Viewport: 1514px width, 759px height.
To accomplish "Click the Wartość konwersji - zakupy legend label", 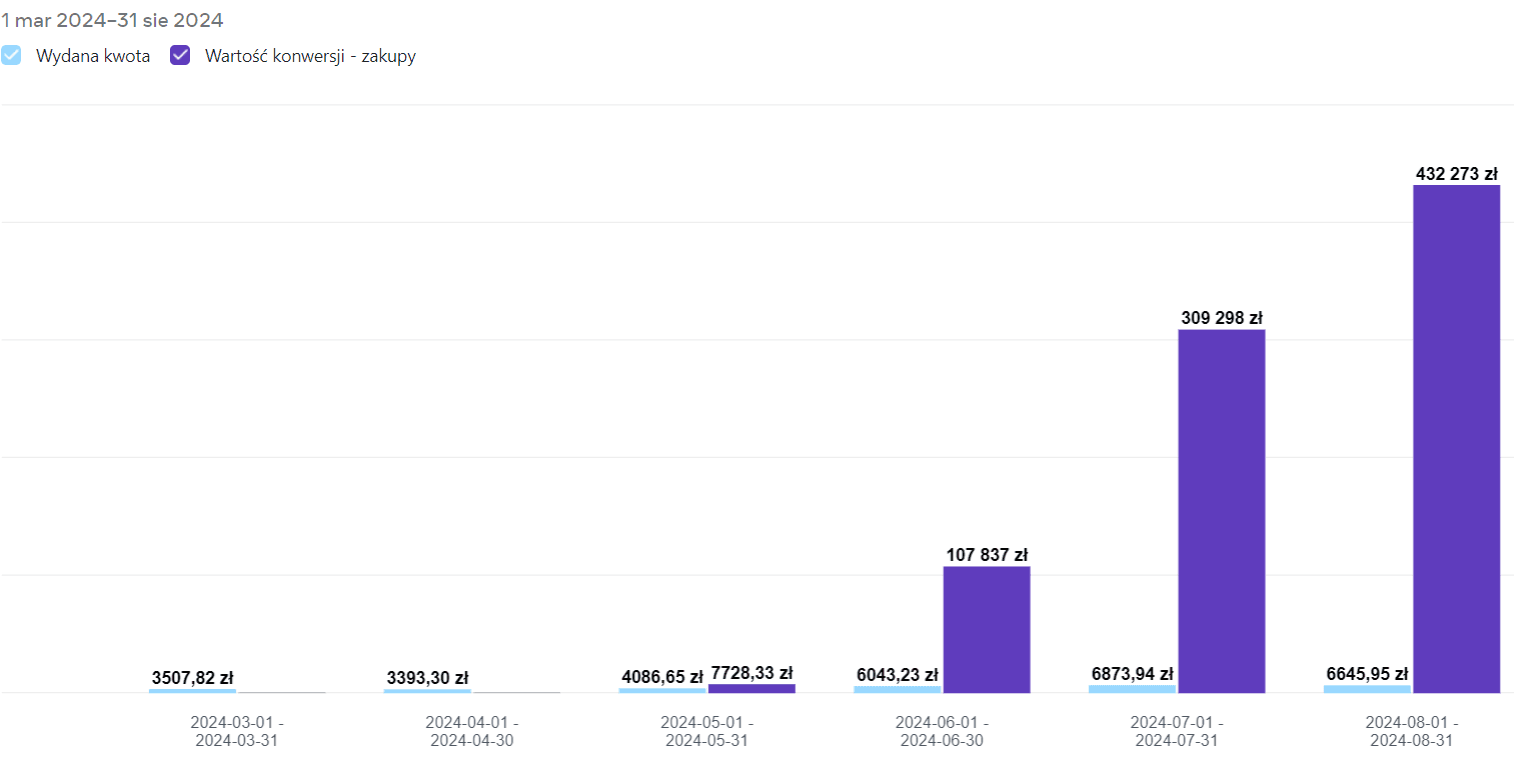I will [310, 56].
